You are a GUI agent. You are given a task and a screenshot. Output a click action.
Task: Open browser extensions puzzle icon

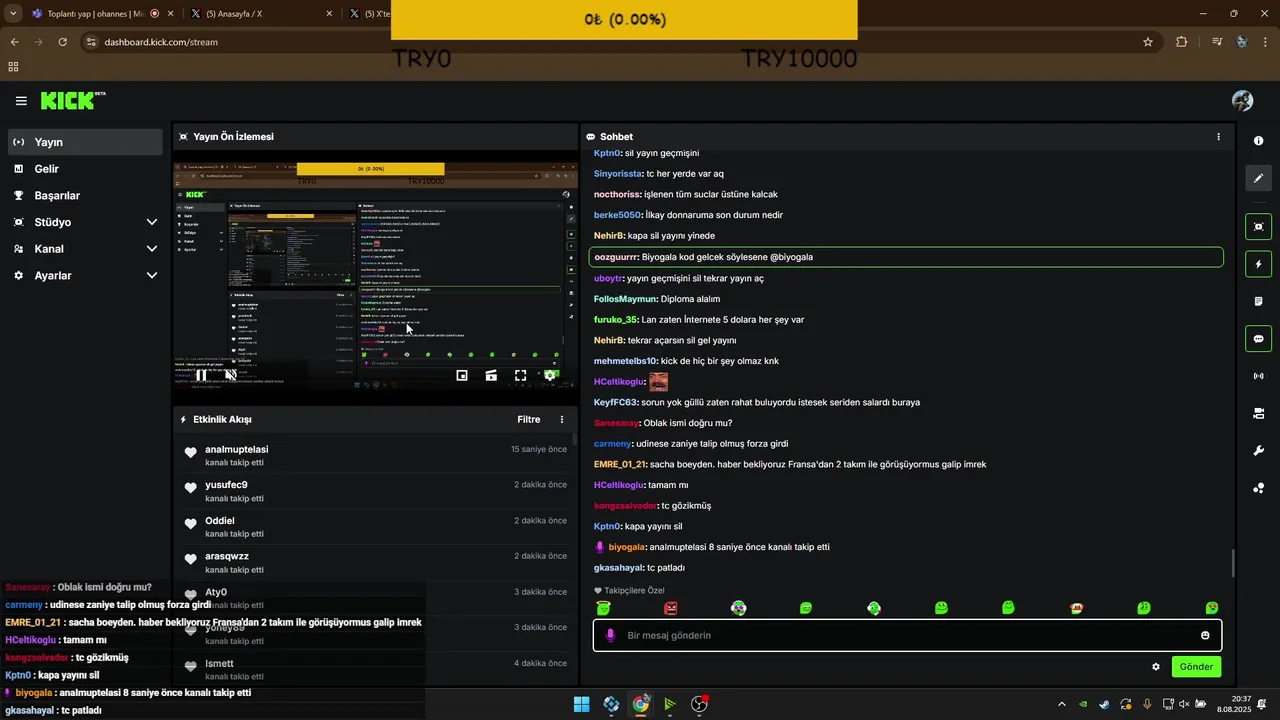pos(1182,42)
